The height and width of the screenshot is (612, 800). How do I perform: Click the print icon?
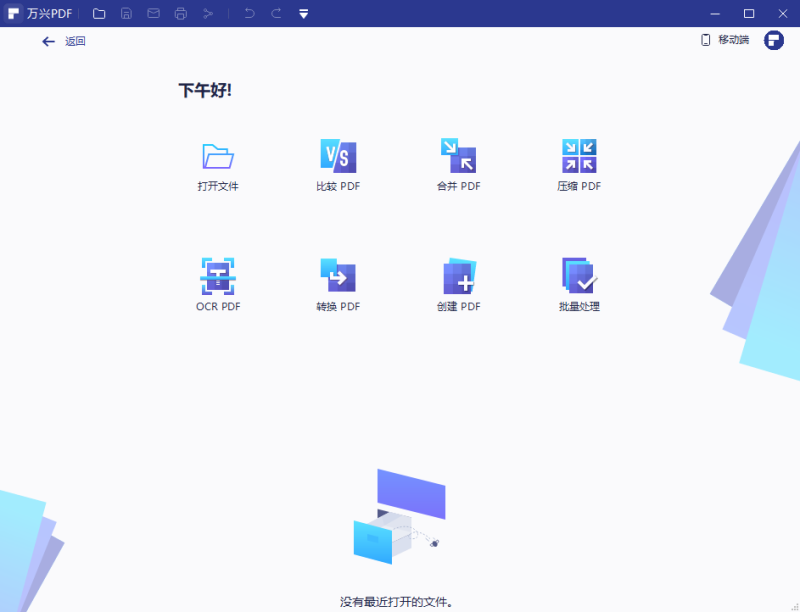click(x=181, y=13)
